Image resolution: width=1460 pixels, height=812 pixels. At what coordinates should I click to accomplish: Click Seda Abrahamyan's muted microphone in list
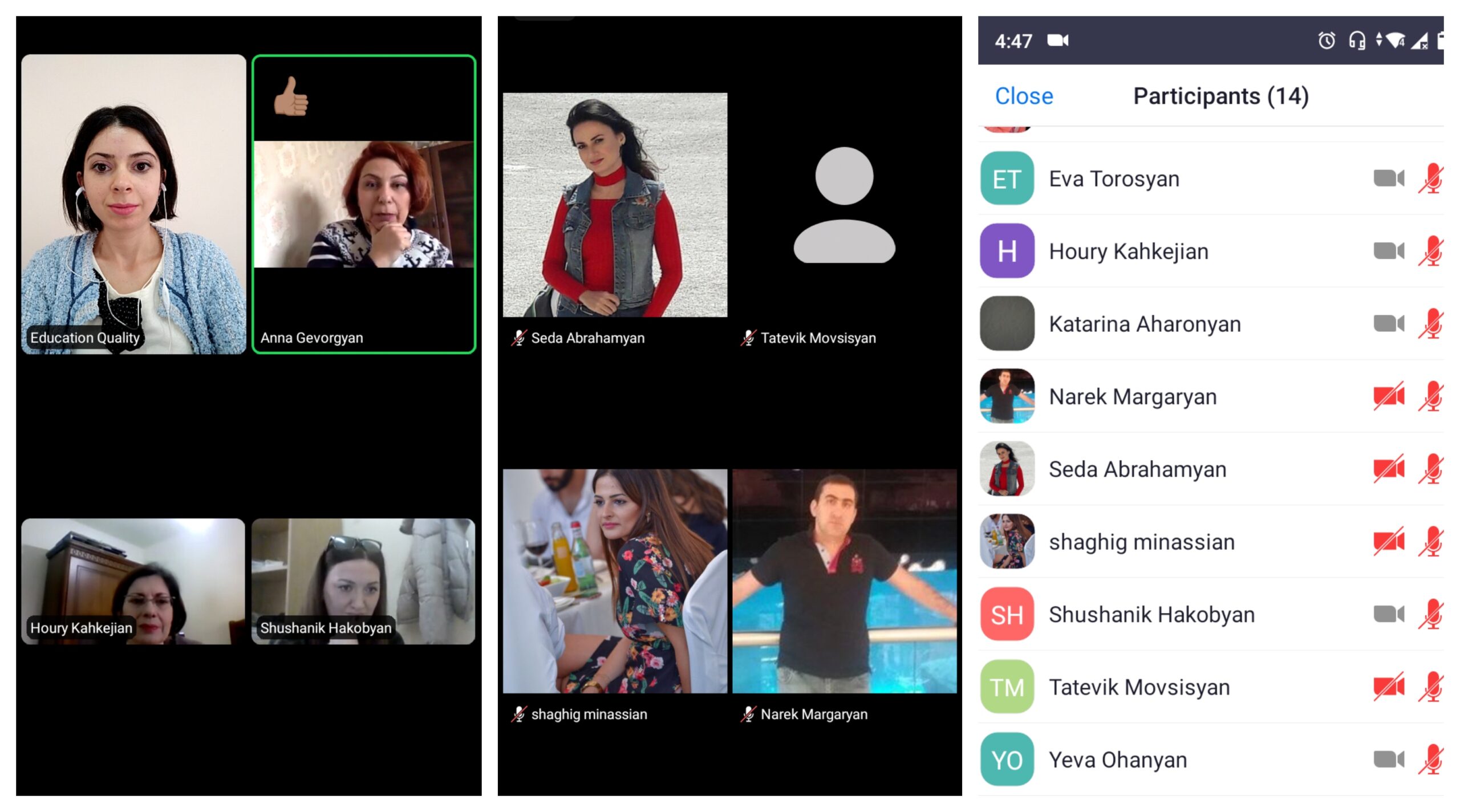(1431, 469)
